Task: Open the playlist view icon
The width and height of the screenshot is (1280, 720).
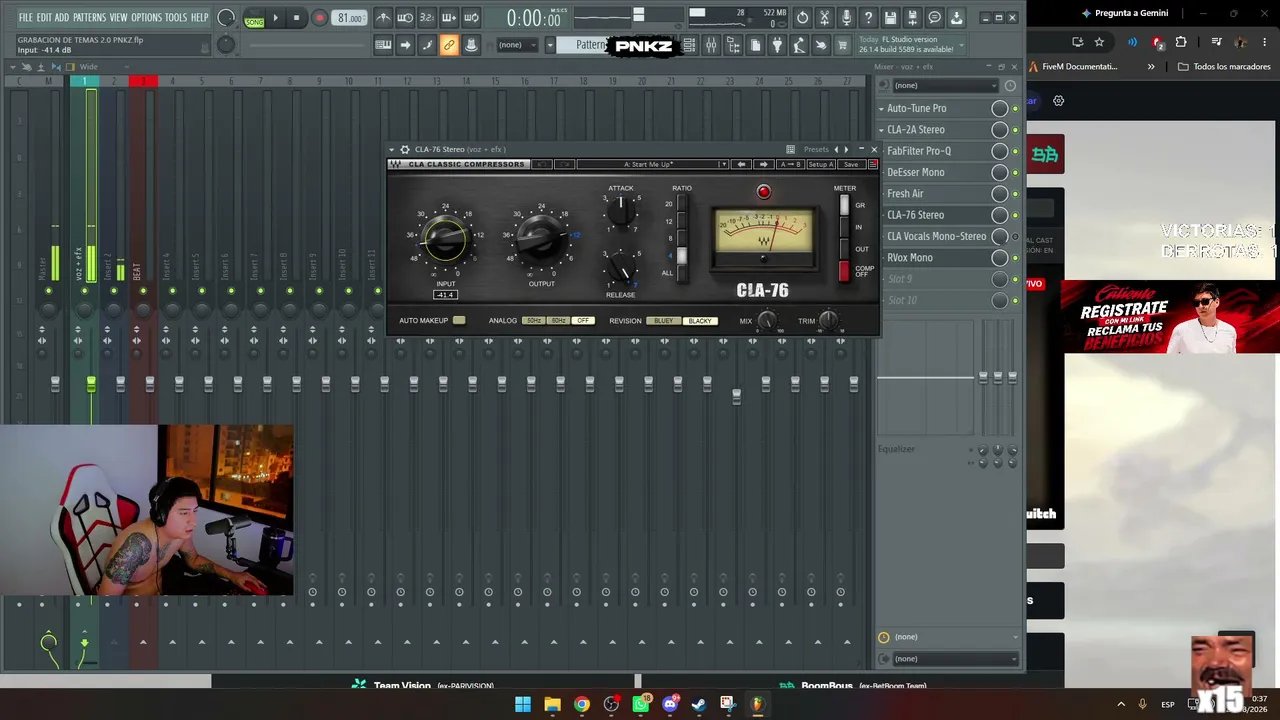Action: [x=689, y=45]
